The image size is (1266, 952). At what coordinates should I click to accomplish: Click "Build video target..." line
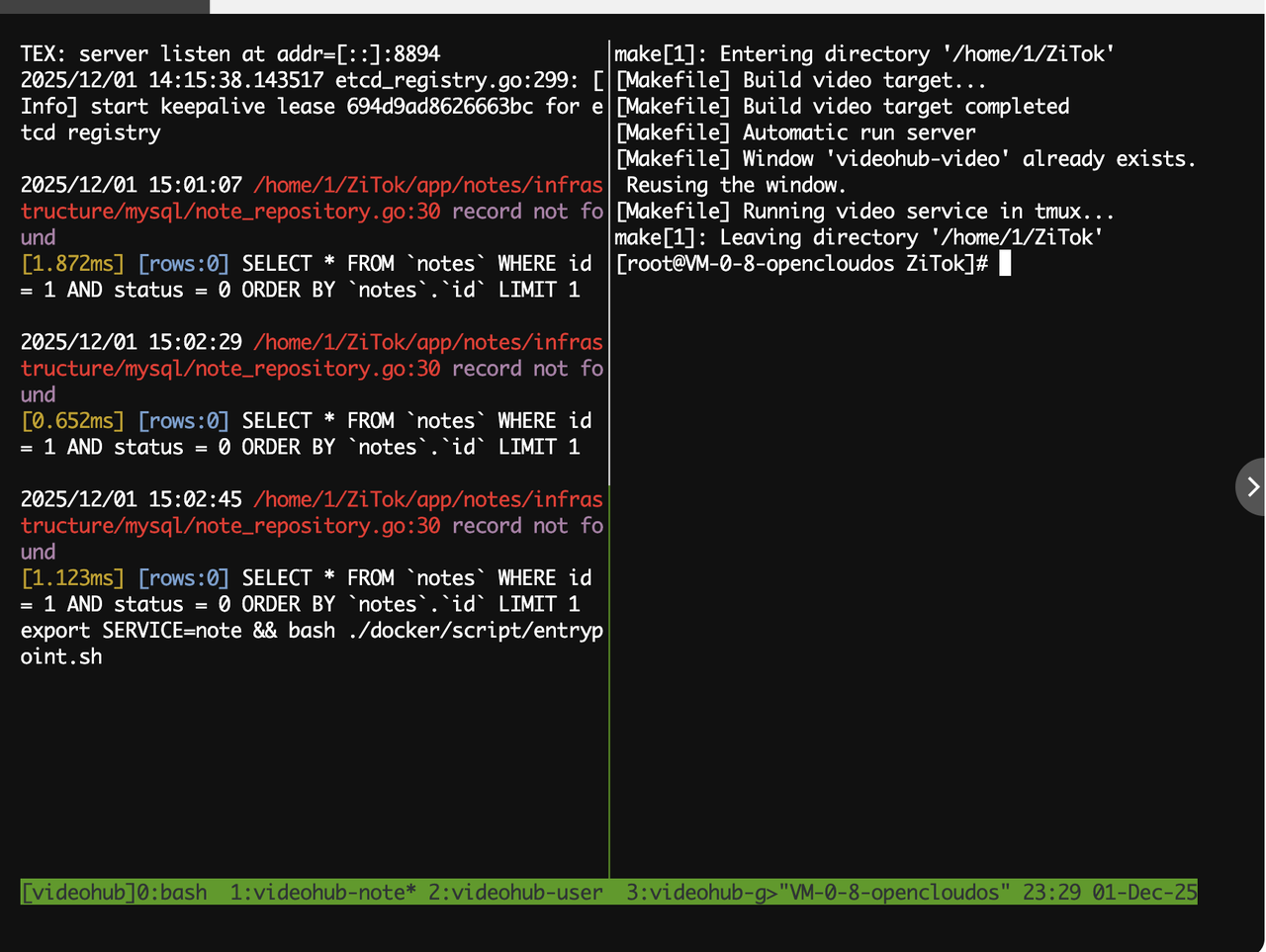point(800,80)
